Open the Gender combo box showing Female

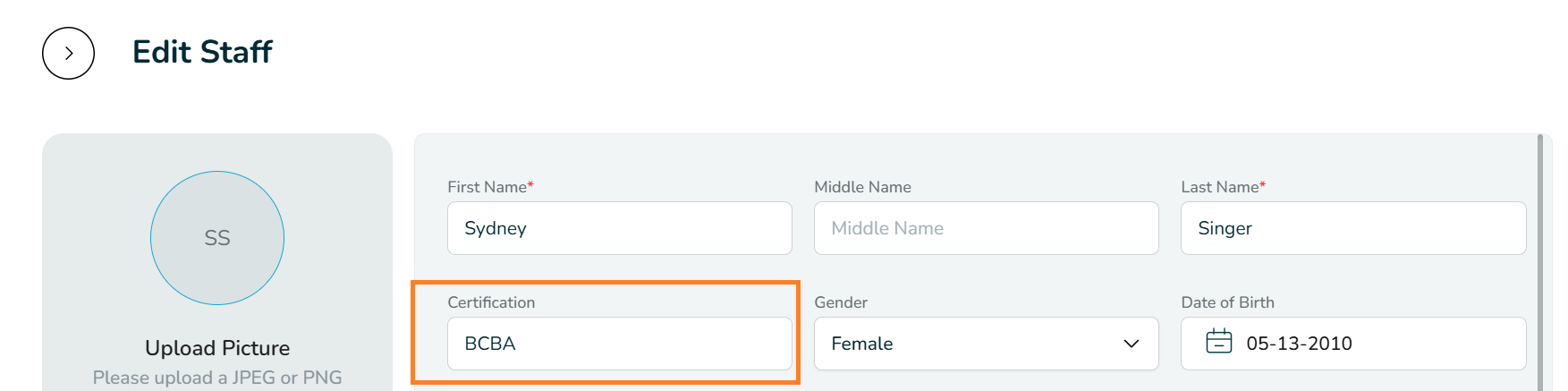click(987, 344)
